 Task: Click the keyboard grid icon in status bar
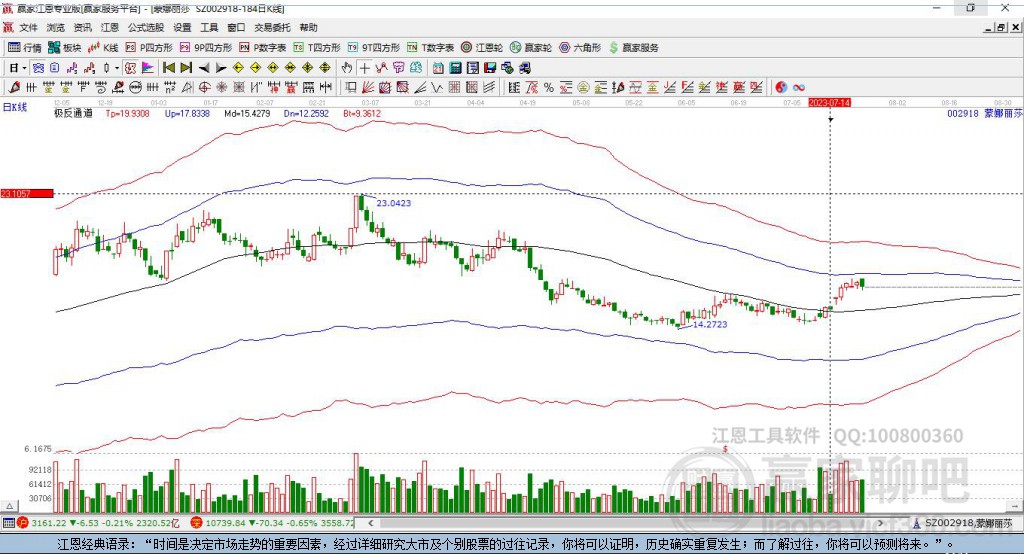tap(8, 523)
